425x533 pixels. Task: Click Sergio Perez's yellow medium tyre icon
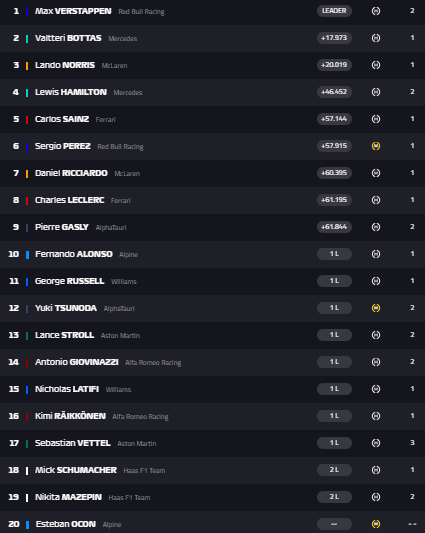(376, 146)
